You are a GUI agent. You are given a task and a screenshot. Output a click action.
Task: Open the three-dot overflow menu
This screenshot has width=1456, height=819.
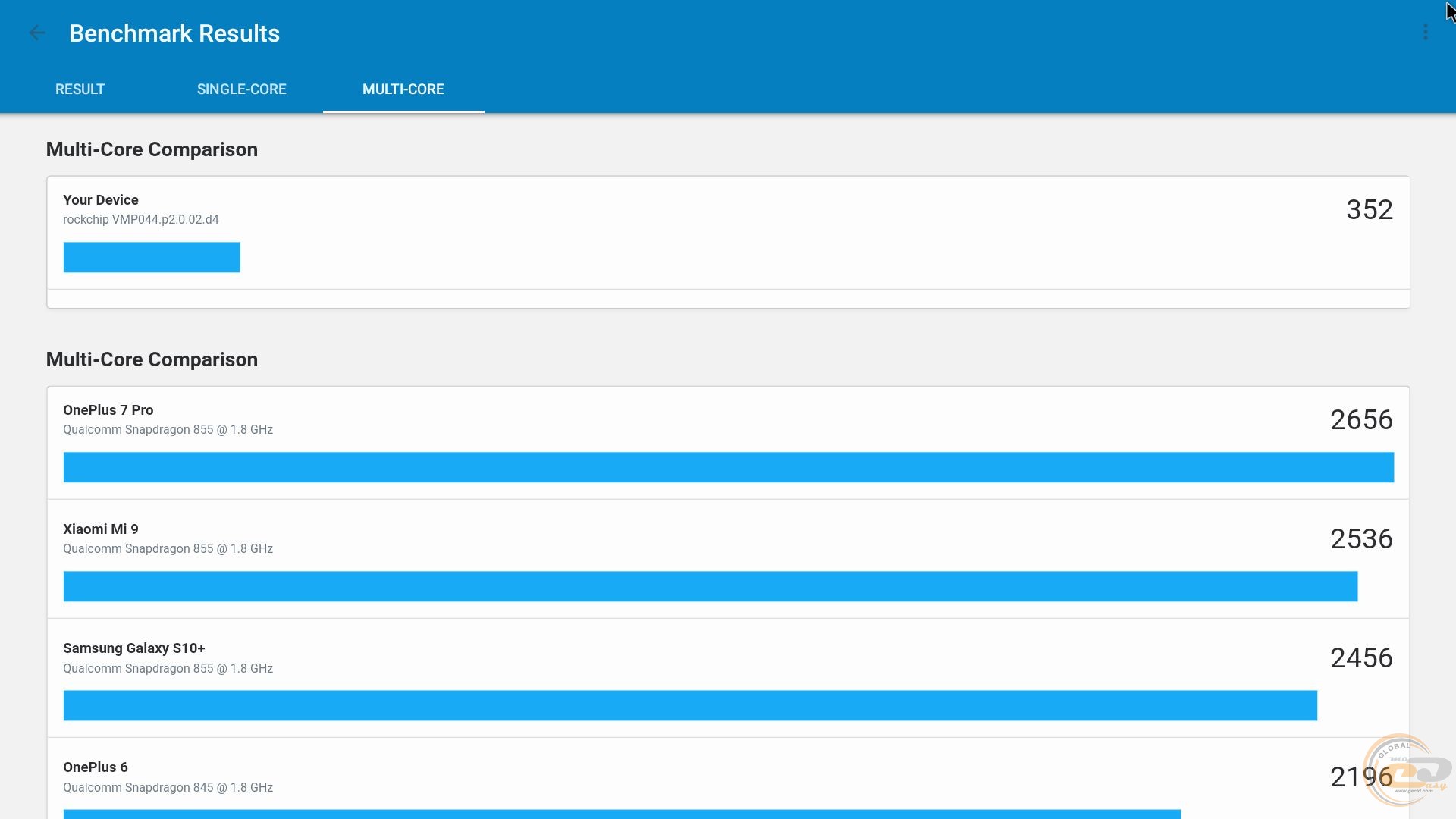click(1425, 33)
